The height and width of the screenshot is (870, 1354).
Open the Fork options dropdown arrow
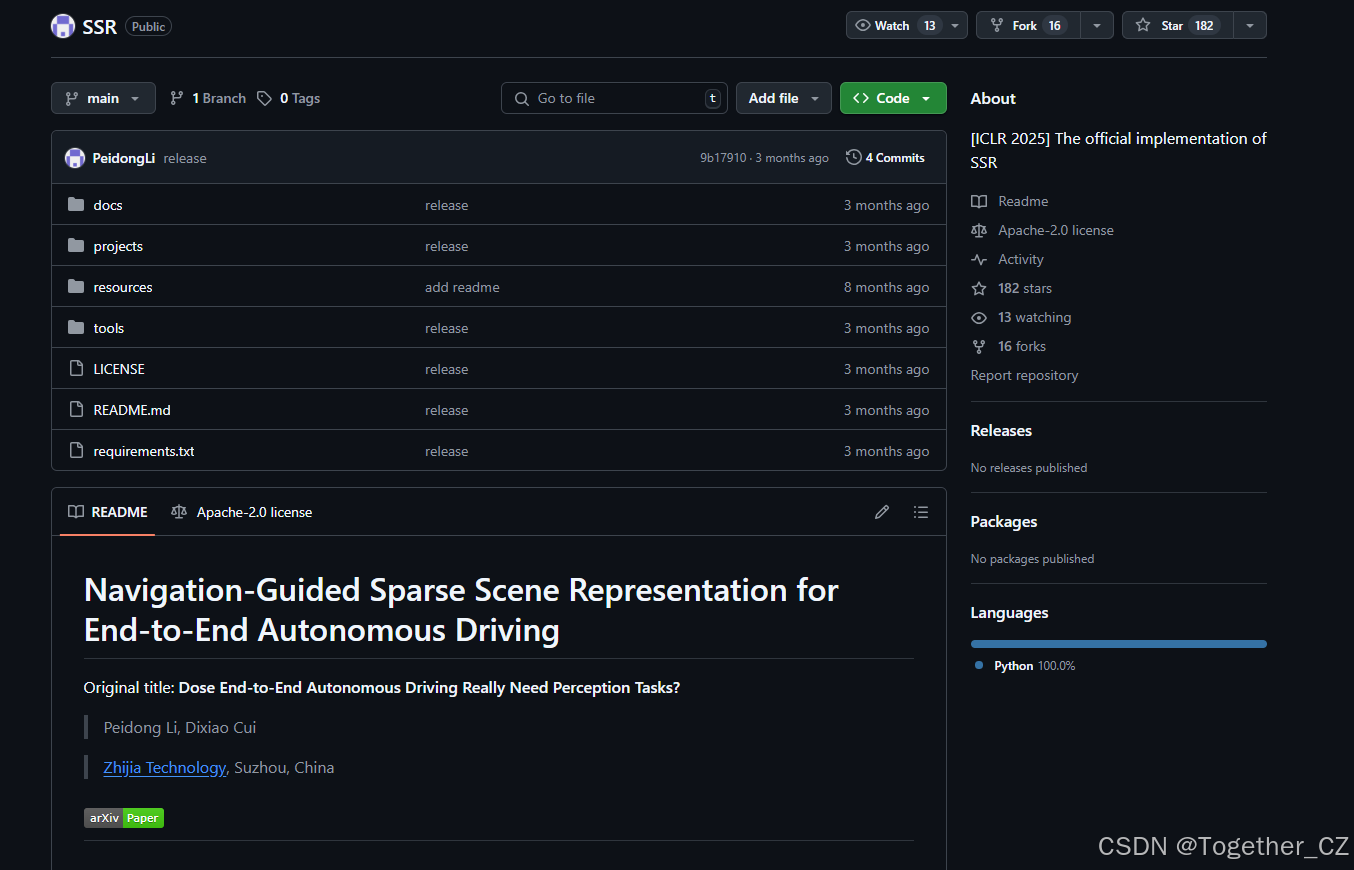click(x=1097, y=26)
